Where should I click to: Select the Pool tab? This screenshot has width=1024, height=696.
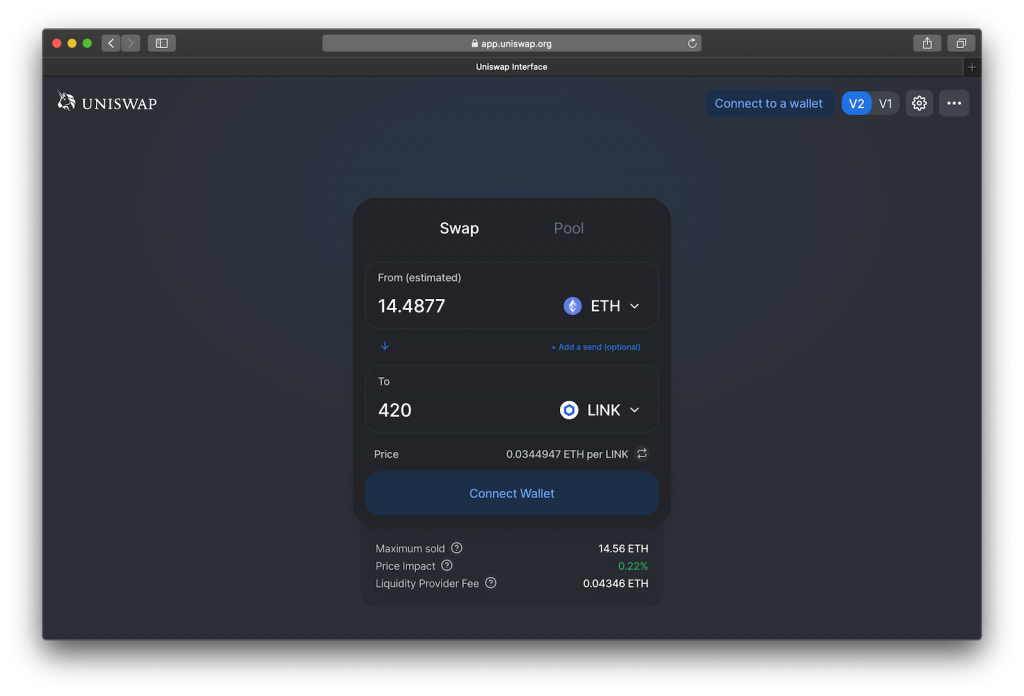(569, 228)
